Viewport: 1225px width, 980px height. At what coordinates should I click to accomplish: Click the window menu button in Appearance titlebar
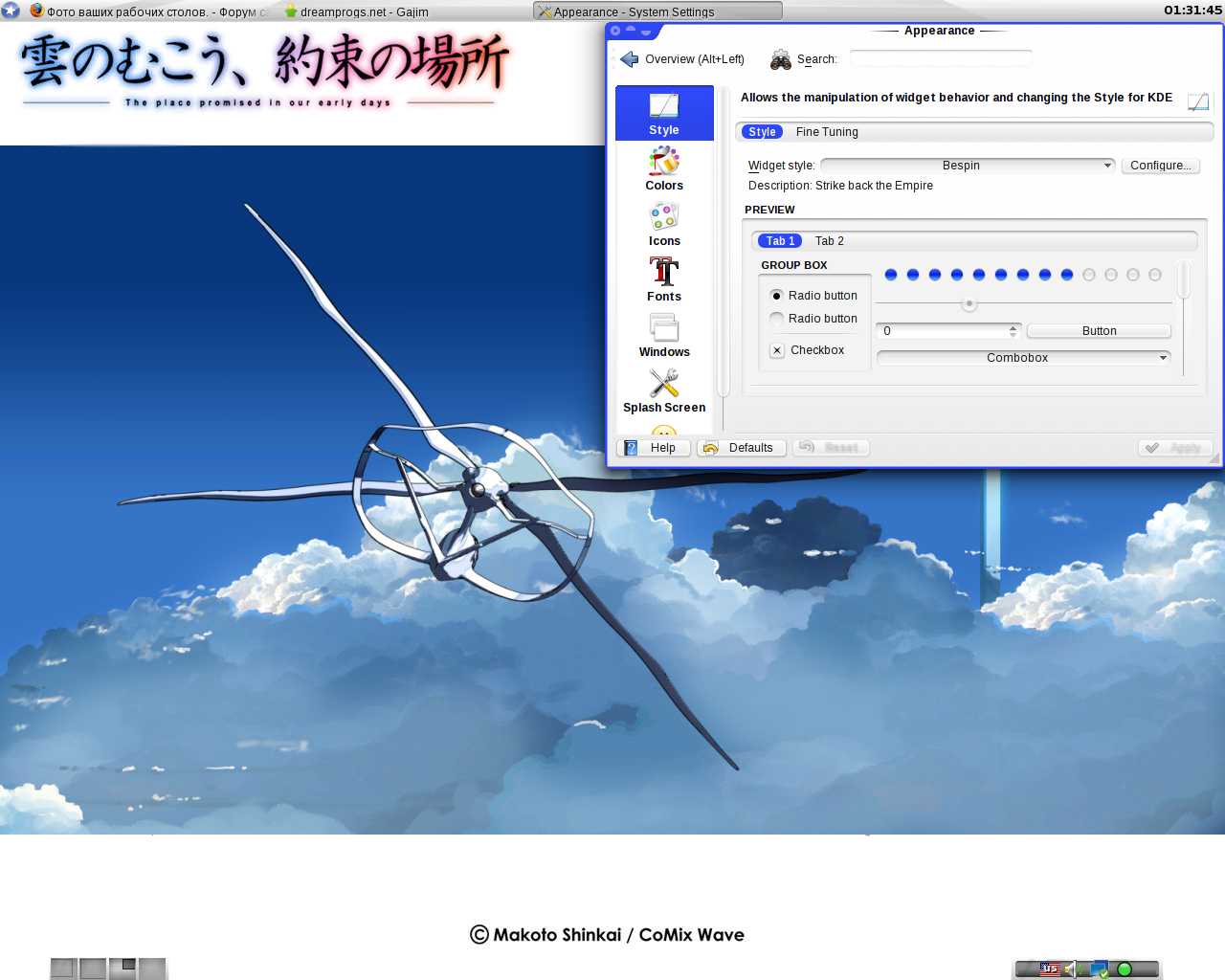pos(615,31)
